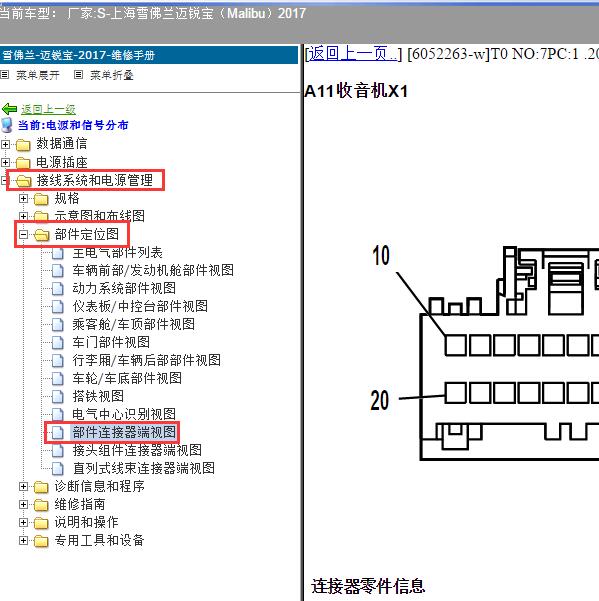599x601 pixels.
Task: Click pin label 10 in connector diagram
Action: point(381,256)
